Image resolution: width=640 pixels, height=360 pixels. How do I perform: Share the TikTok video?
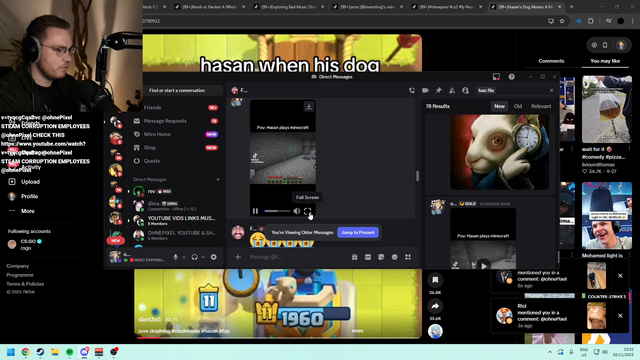[435, 306]
